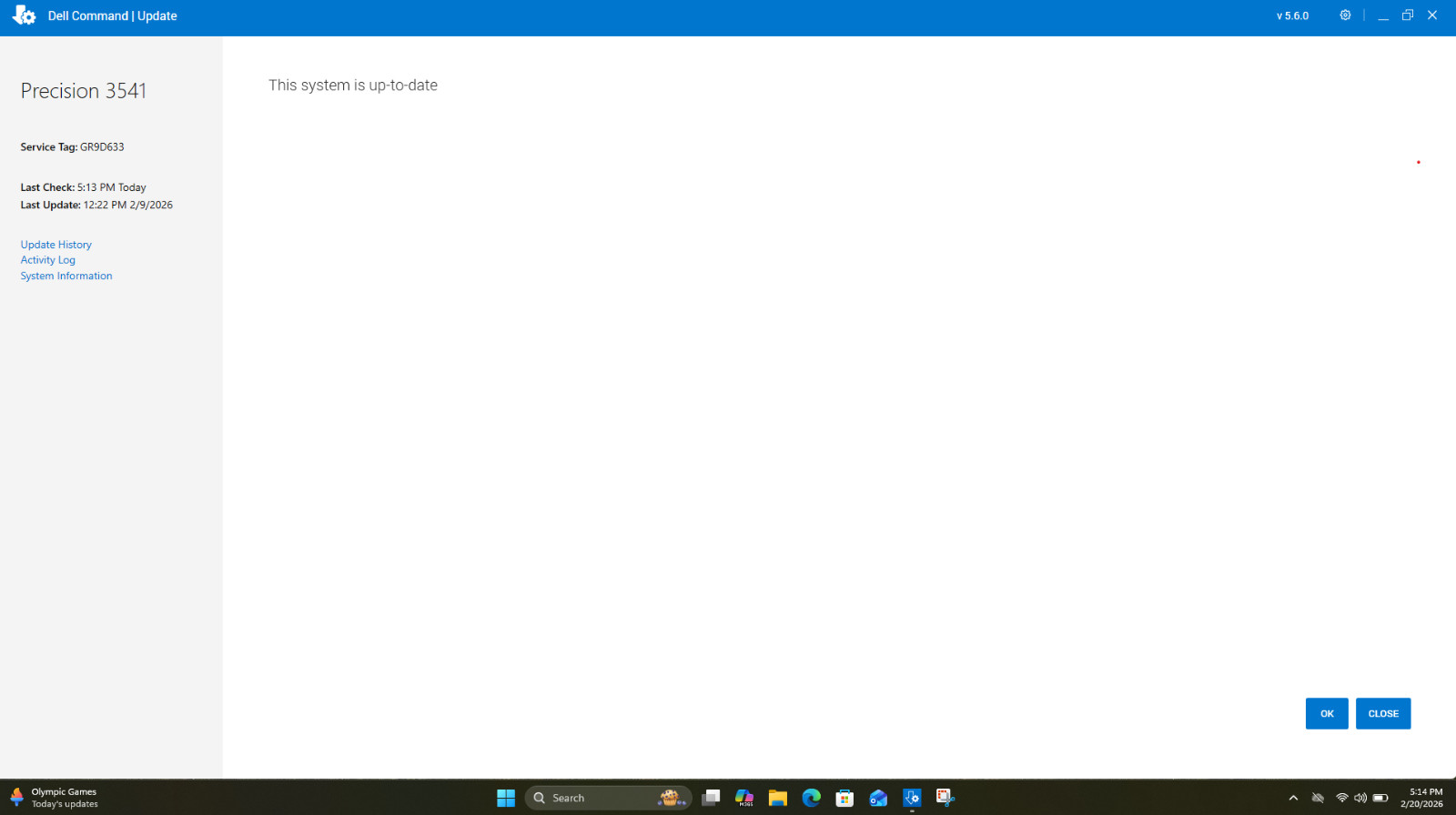This screenshot has width=1456, height=815.
Task: Close the window via title bar X
Action: point(1432,15)
